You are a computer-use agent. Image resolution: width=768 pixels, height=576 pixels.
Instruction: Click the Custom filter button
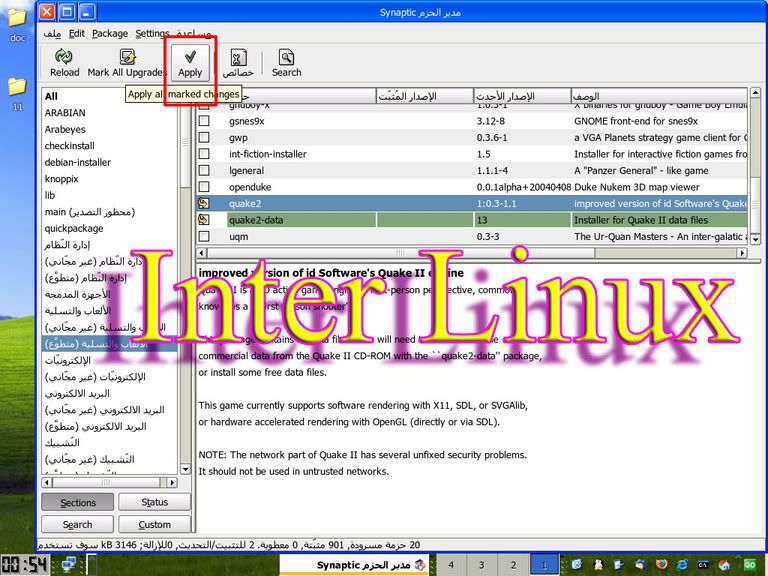154,524
